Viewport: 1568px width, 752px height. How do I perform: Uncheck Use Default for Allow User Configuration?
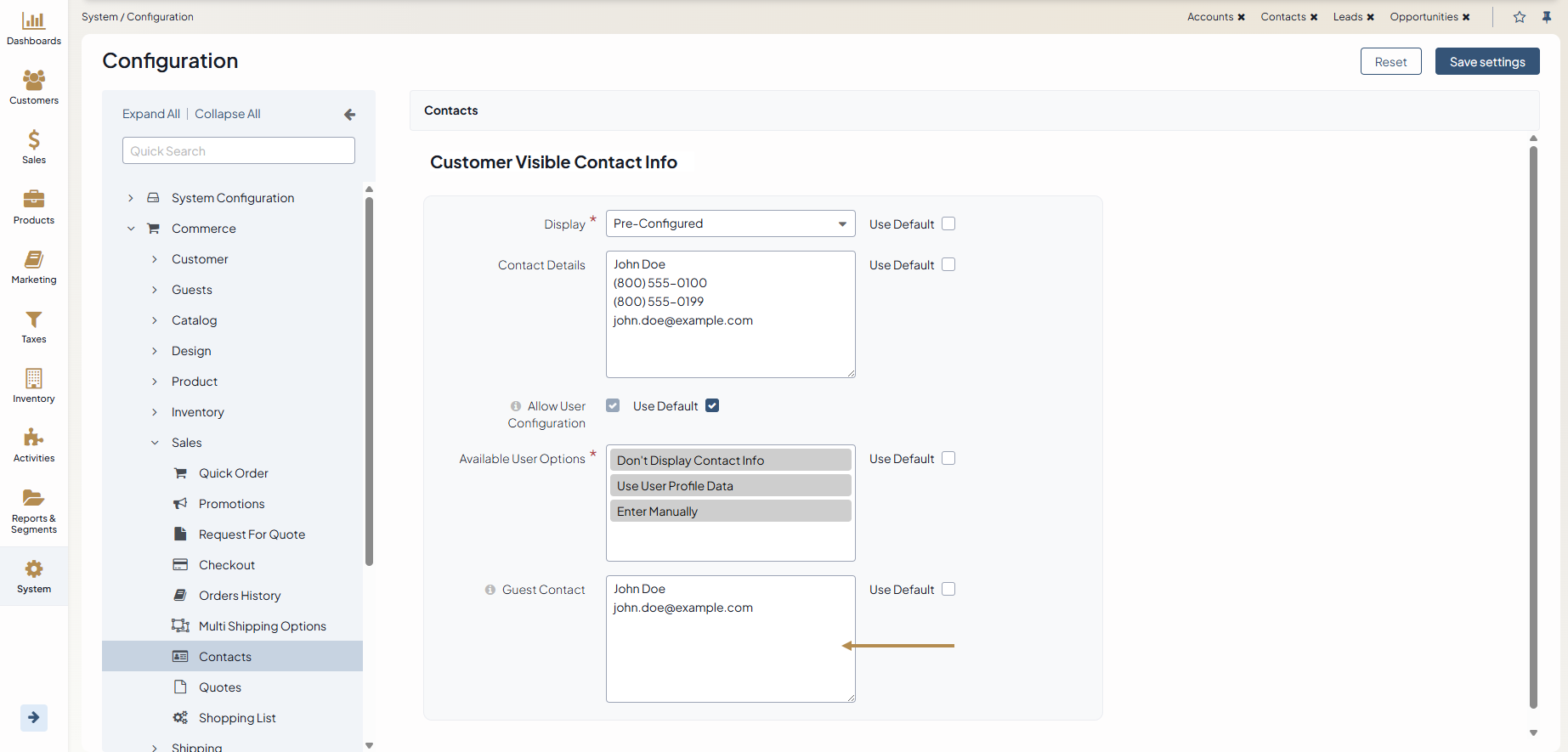click(712, 406)
